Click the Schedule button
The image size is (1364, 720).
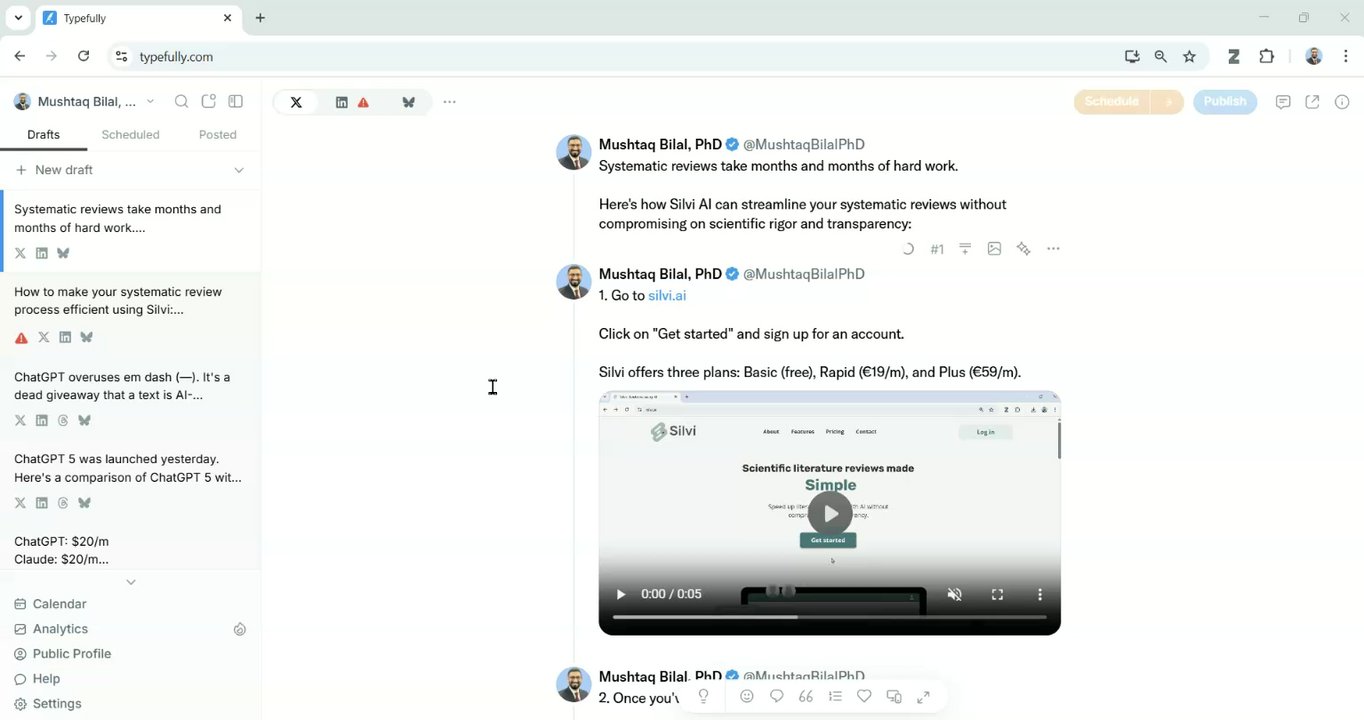click(1111, 102)
